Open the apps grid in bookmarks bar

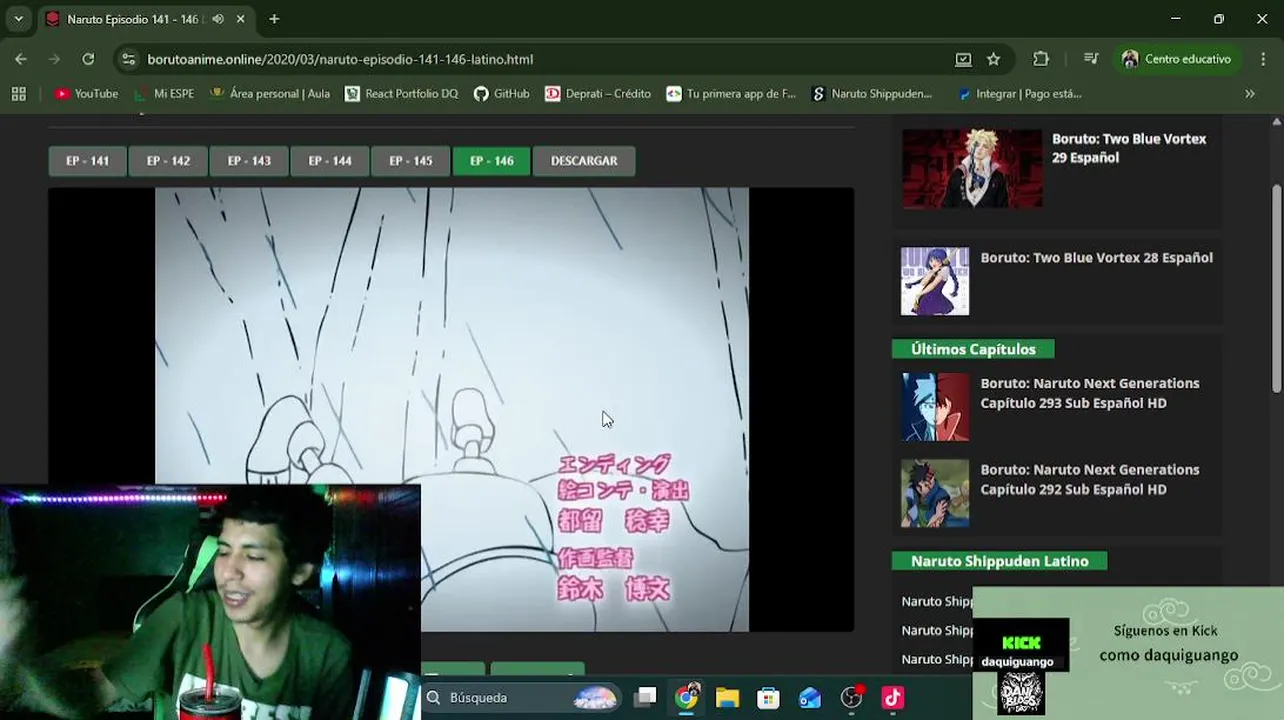[18, 93]
